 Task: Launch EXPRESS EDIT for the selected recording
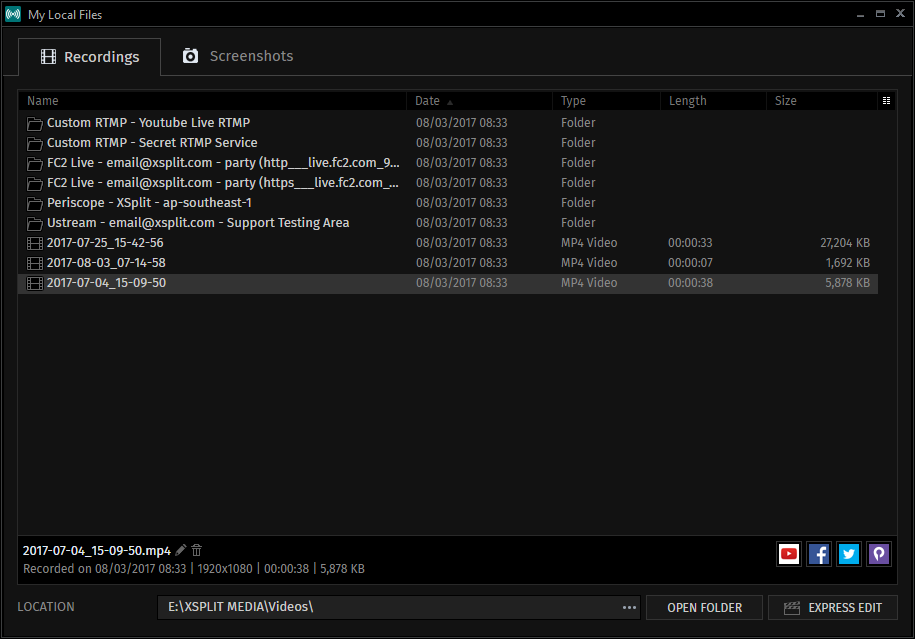832,607
